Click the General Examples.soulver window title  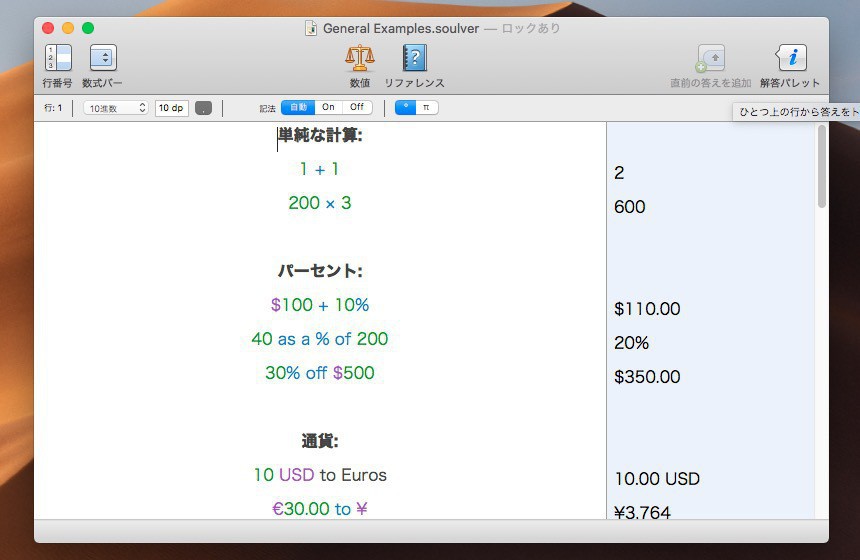pyautogui.click(x=401, y=29)
